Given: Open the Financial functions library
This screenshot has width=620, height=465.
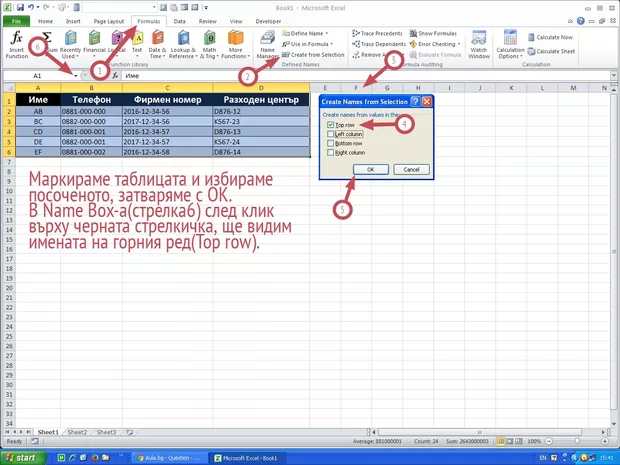Looking at the screenshot, I should (94, 44).
